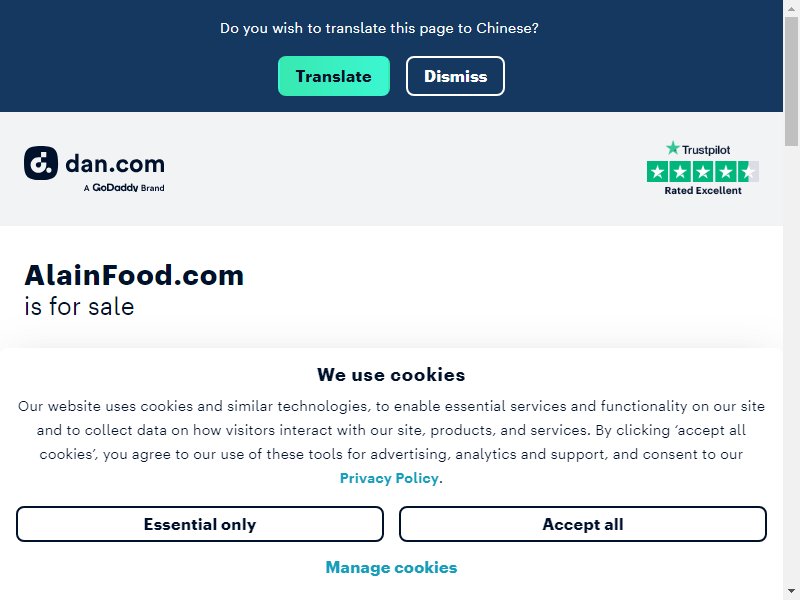Viewport: 800px width, 600px height.
Task: Click the We use cookies heading
Action: (x=391, y=374)
